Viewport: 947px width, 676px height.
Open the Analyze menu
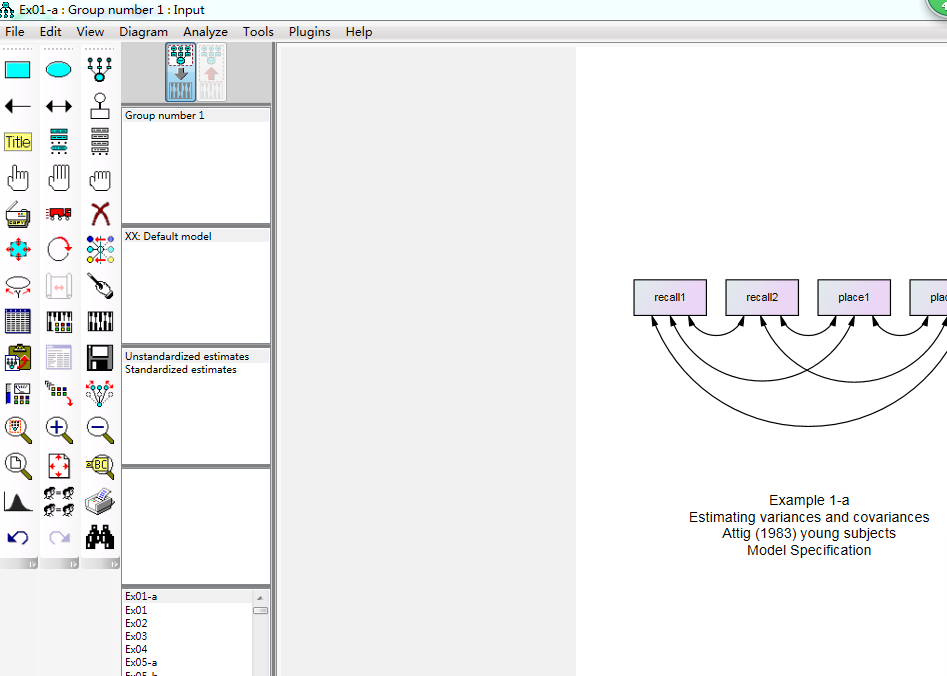[205, 32]
